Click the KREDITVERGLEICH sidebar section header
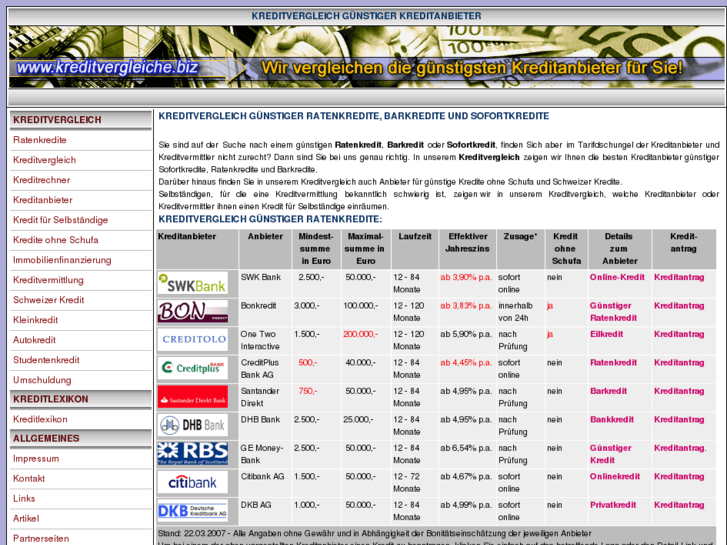Image resolution: width=727 pixels, height=545 pixels. (80, 120)
